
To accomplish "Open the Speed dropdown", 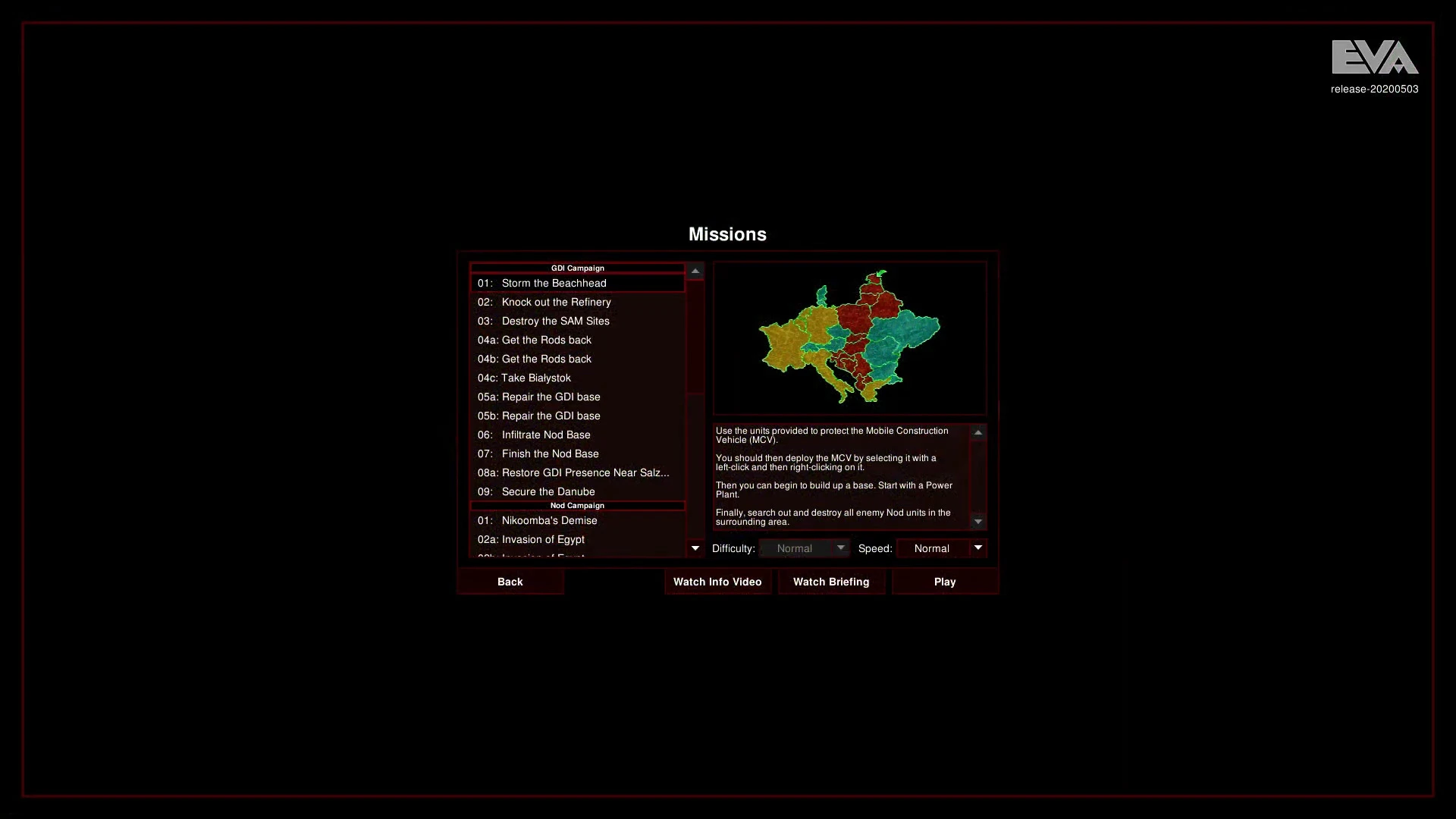I will [941, 548].
